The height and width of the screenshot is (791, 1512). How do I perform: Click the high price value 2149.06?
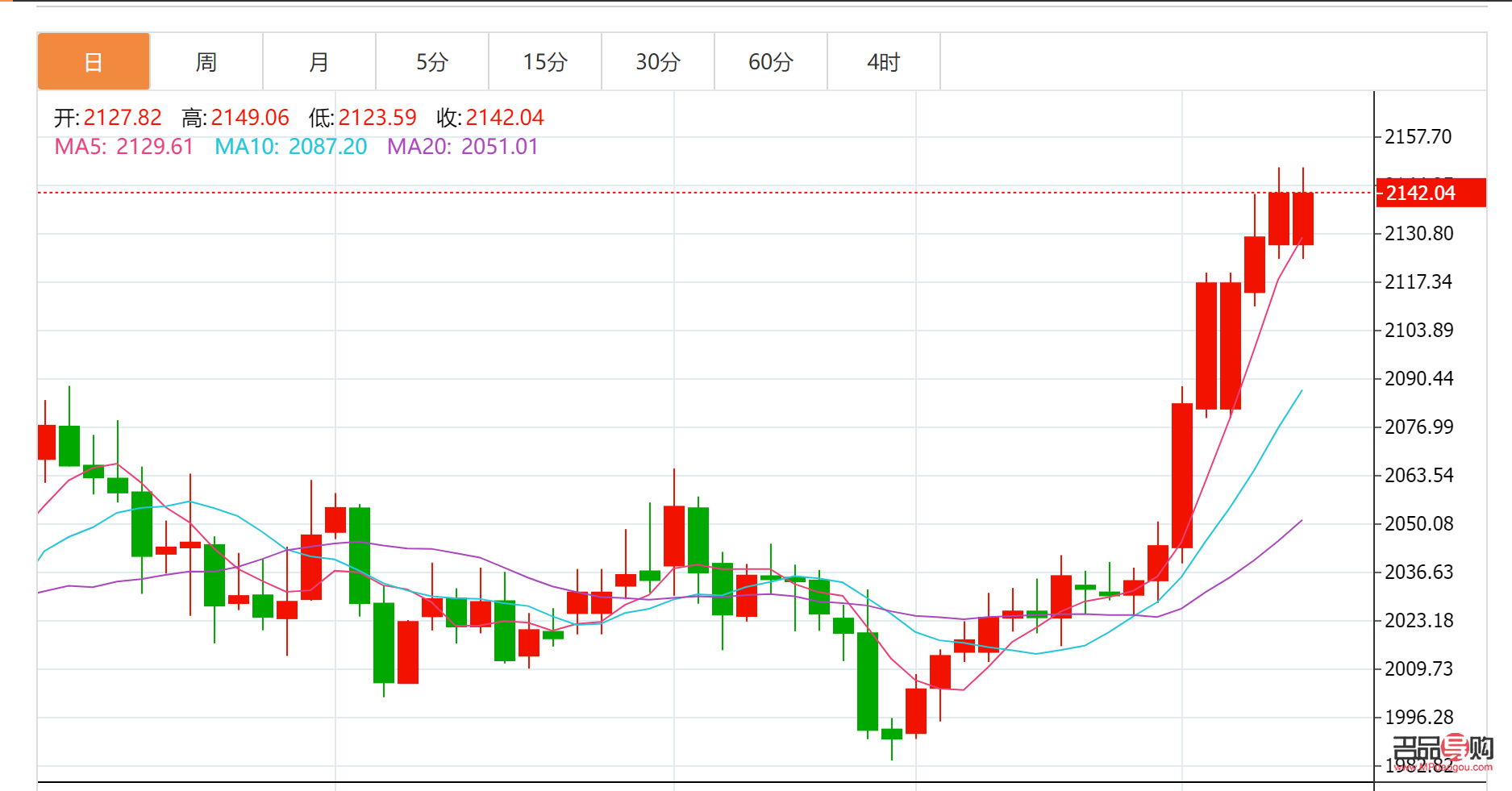pyautogui.click(x=250, y=118)
